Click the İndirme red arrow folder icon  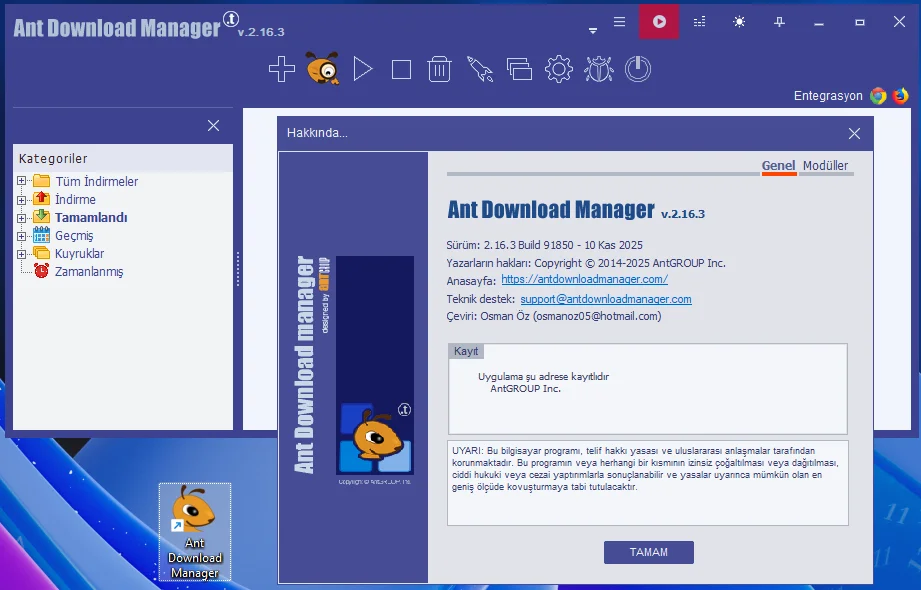(x=41, y=198)
